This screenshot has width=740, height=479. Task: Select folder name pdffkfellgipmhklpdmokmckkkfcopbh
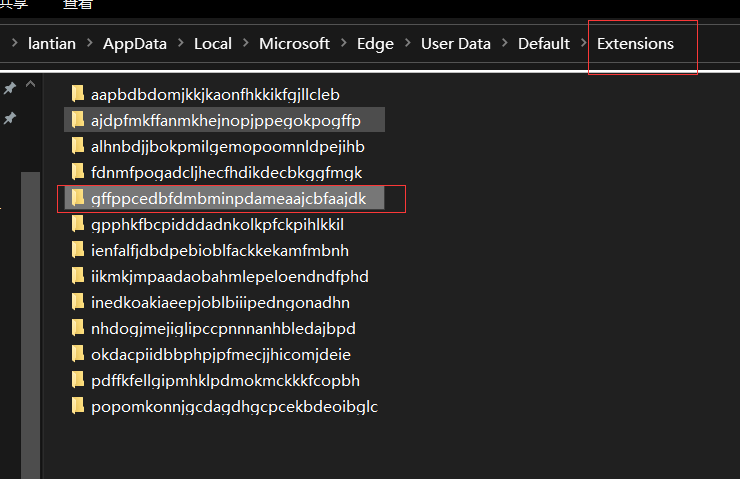pyautogui.click(x=225, y=380)
